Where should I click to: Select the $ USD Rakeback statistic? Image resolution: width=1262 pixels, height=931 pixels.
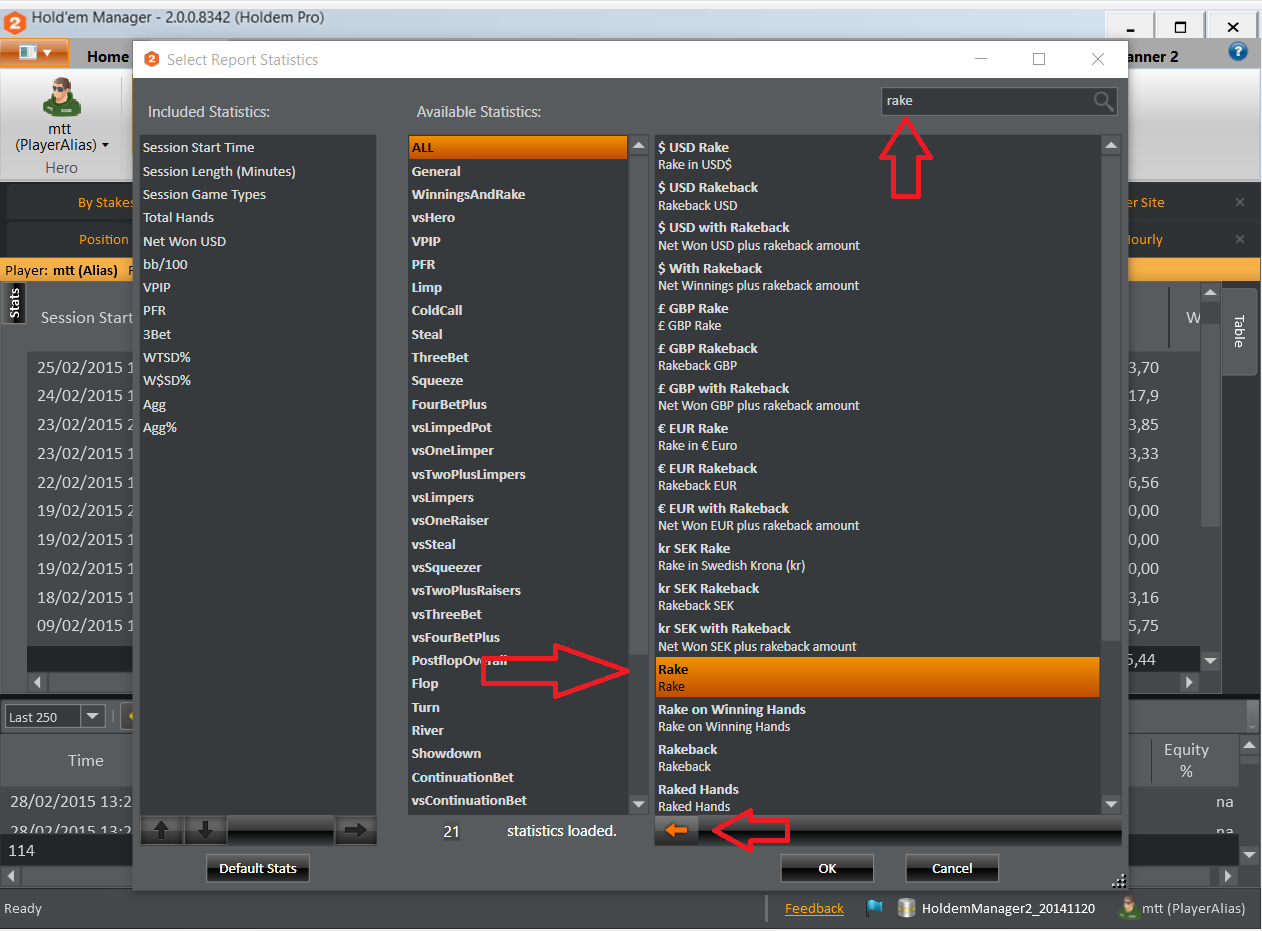coord(877,196)
